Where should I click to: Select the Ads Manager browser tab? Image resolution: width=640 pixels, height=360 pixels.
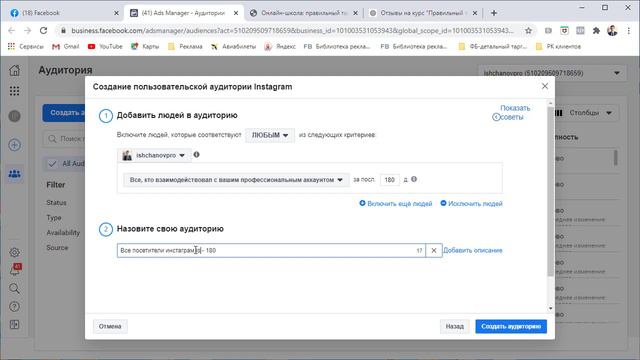(x=184, y=13)
